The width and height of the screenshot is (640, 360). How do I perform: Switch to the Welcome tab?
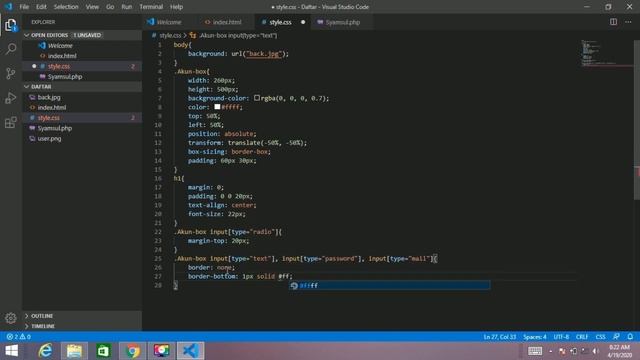[169, 22]
